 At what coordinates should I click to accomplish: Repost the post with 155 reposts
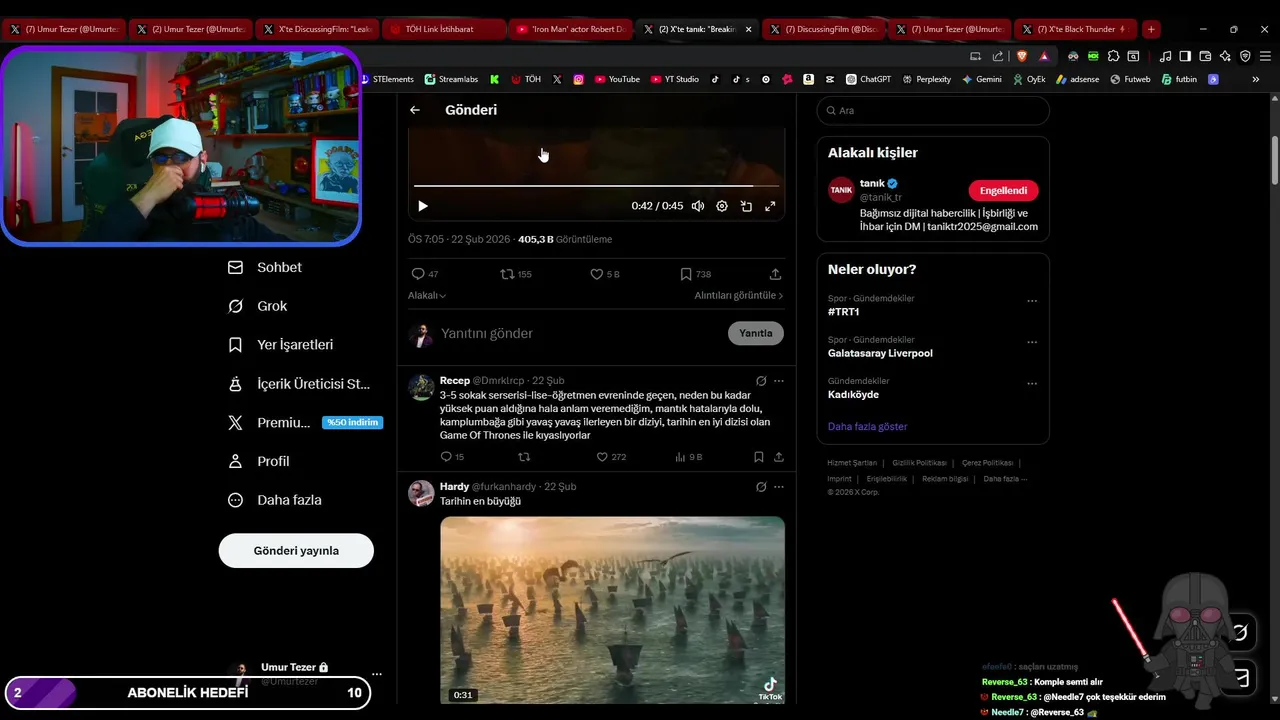point(515,274)
